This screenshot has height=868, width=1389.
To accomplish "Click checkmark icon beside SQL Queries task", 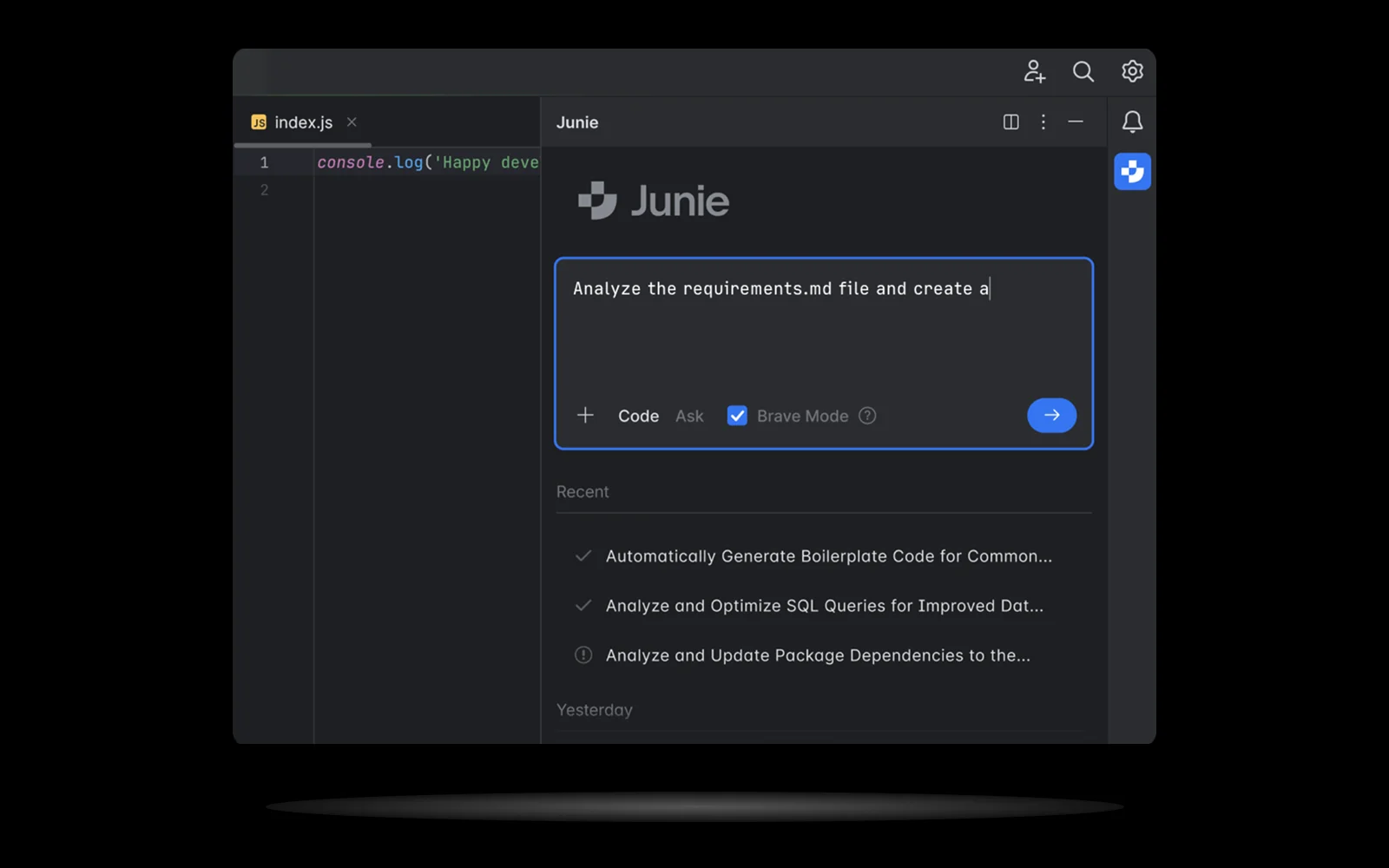I will click(583, 606).
